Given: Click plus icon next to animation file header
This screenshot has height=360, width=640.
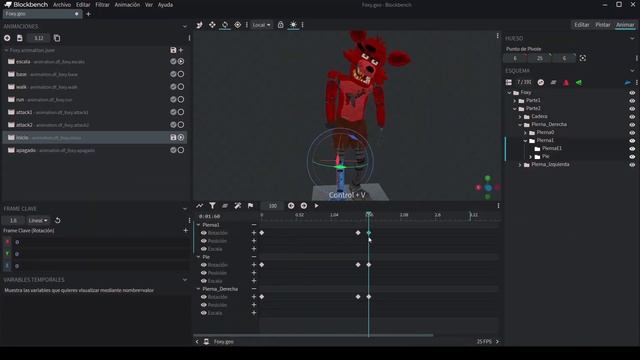Looking at the screenshot, I should coord(181,50).
